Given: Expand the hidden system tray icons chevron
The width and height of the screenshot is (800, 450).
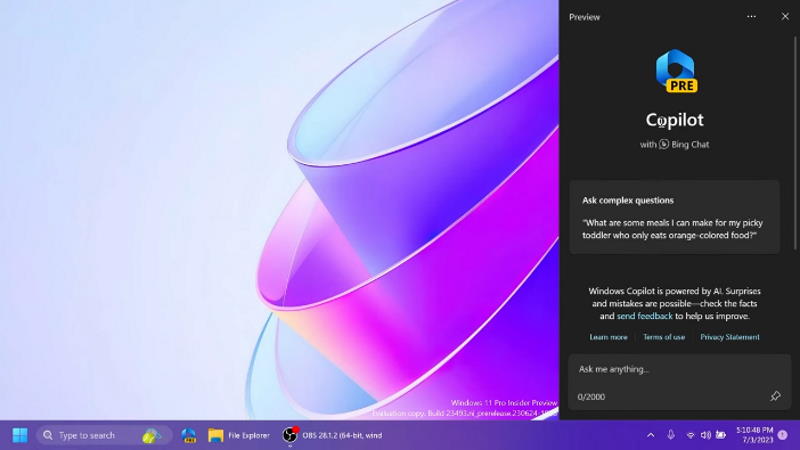Looking at the screenshot, I should (651, 435).
